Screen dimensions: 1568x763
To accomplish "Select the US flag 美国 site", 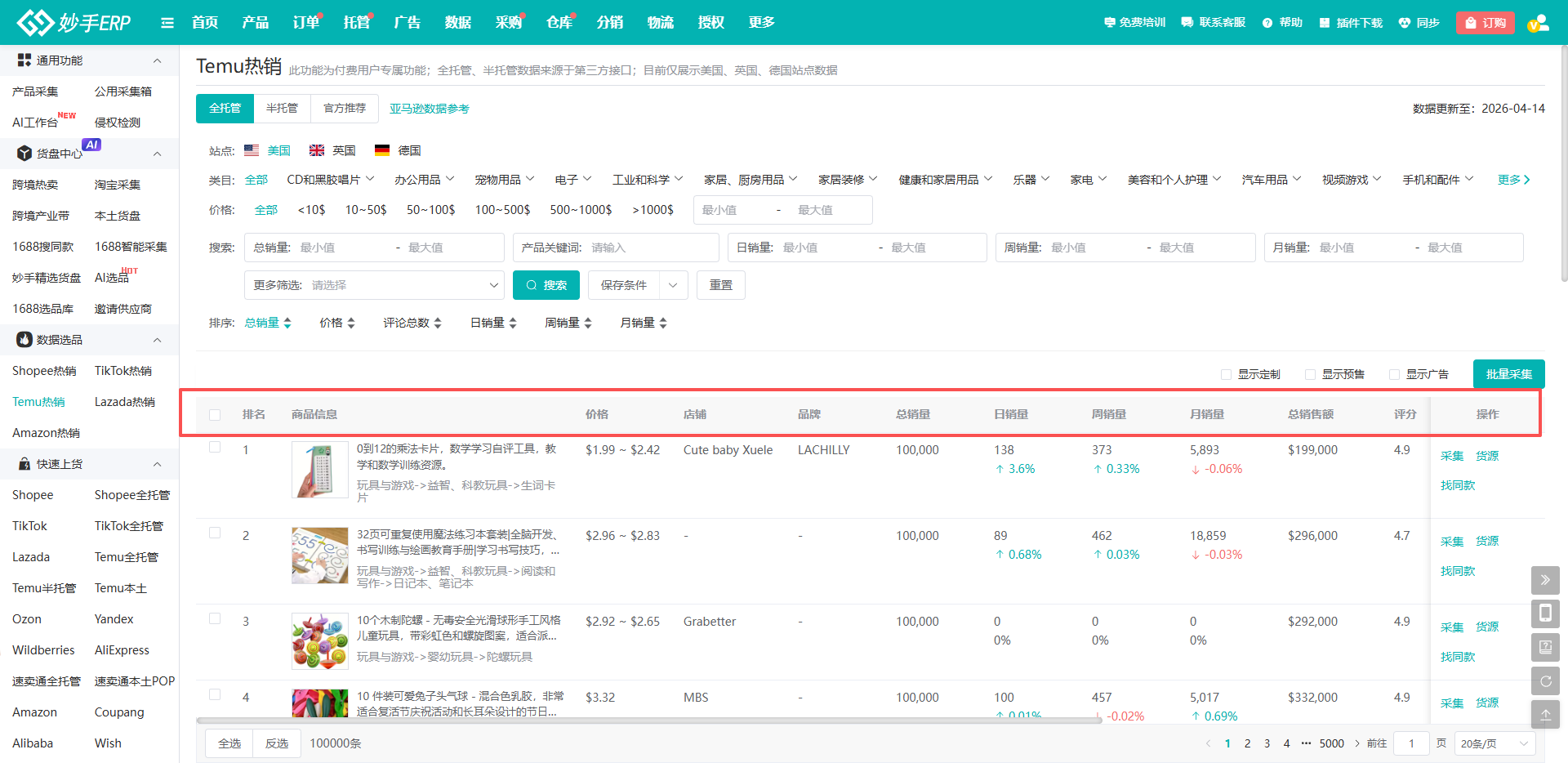I will click(267, 150).
